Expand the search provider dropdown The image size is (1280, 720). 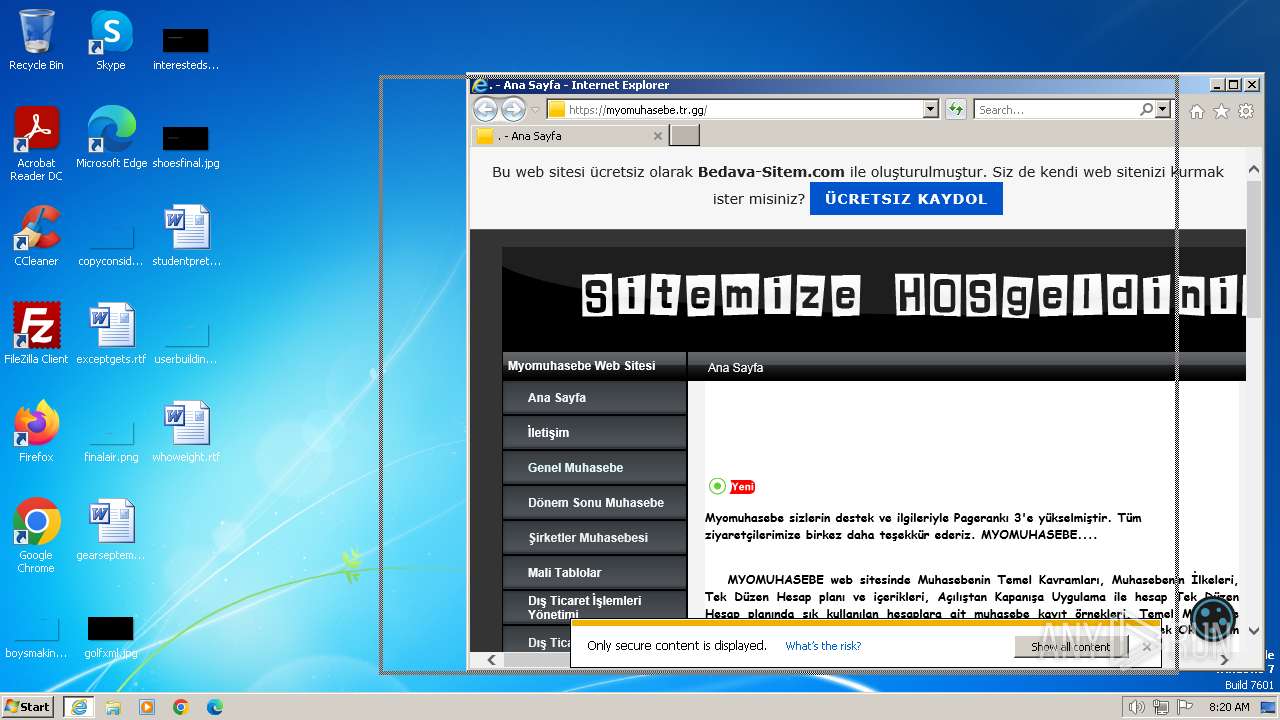click(x=1162, y=109)
